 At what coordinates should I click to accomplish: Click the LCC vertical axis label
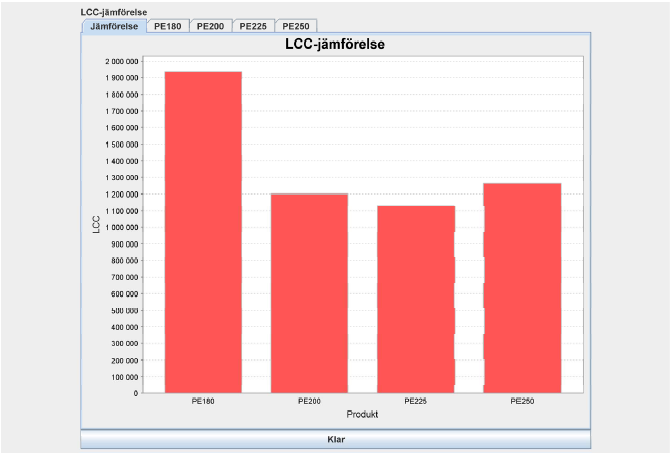point(96,225)
